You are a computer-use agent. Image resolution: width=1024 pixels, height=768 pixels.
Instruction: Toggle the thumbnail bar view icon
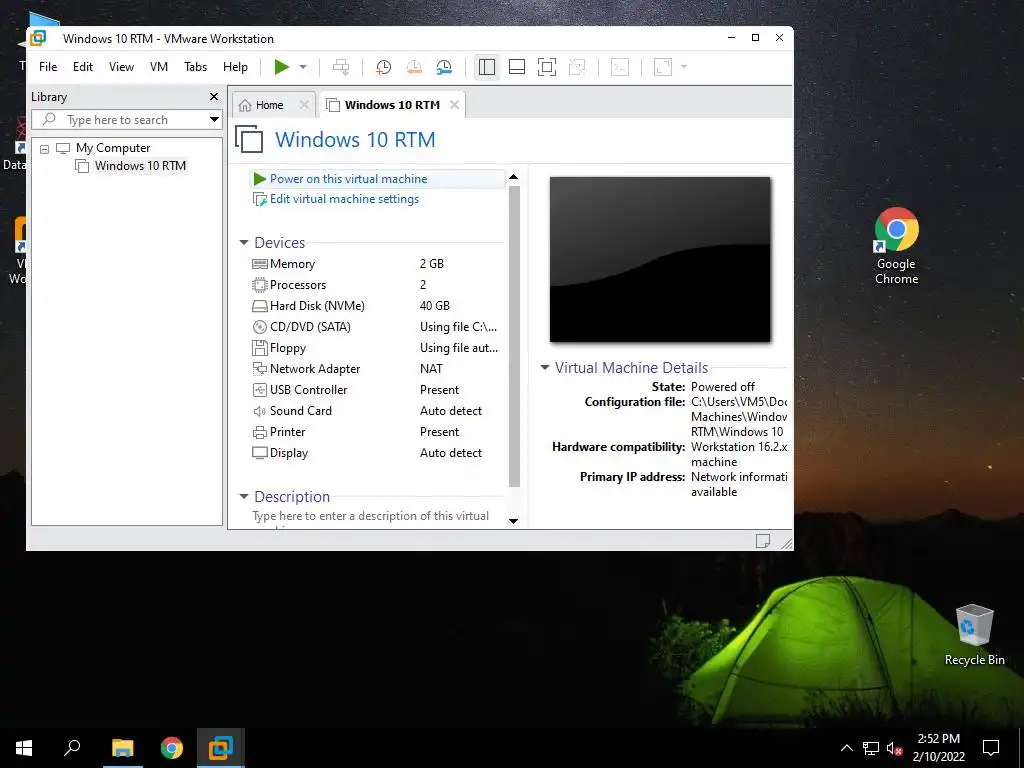tap(517, 67)
